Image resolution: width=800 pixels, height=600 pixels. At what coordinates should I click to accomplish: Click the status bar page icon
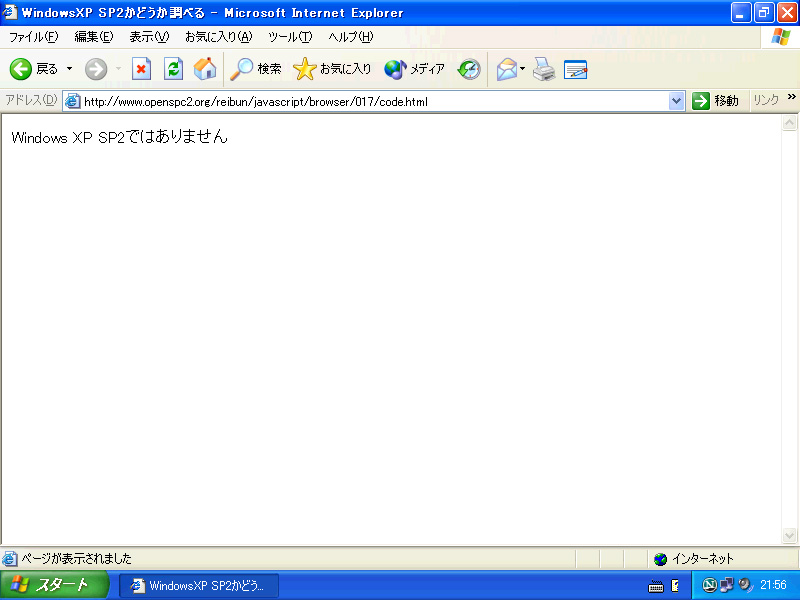(x=10, y=559)
